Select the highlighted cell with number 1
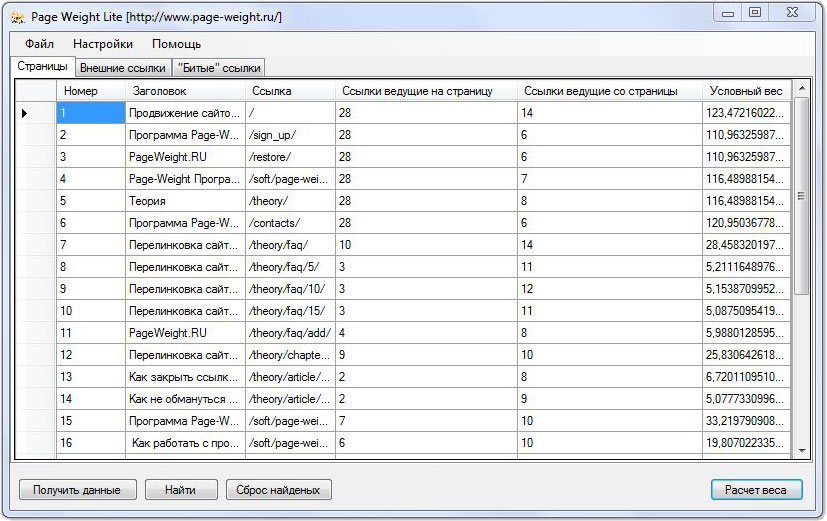827x521 pixels. (91, 113)
